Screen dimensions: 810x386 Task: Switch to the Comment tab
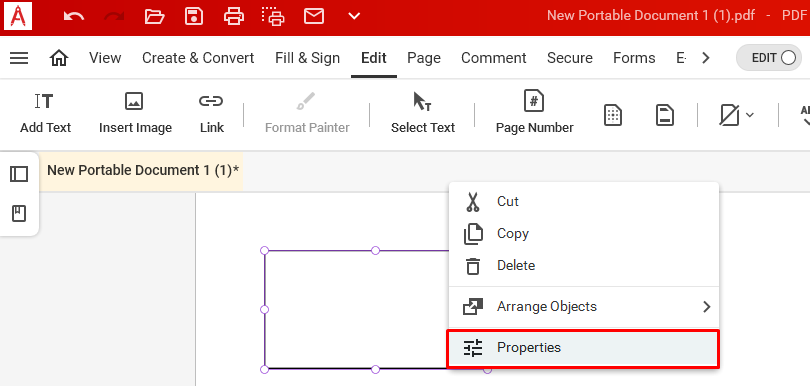point(493,58)
